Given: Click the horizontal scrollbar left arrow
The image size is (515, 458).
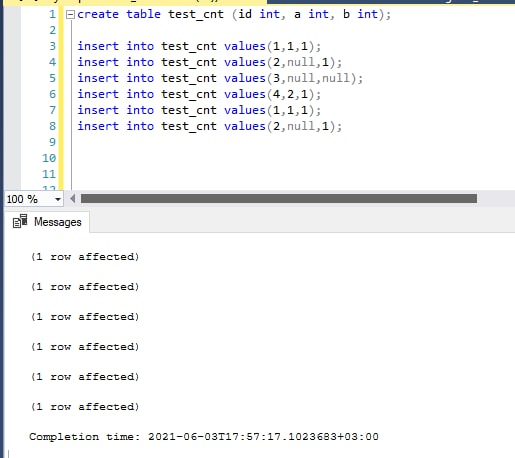Looking at the screenshot, I should pos(73,199).
